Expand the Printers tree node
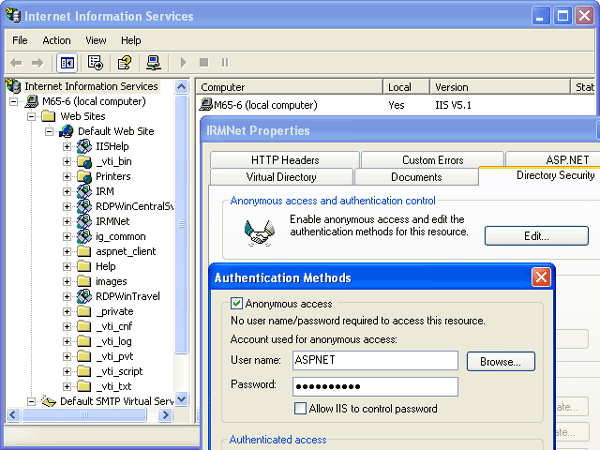 (67, 176)
